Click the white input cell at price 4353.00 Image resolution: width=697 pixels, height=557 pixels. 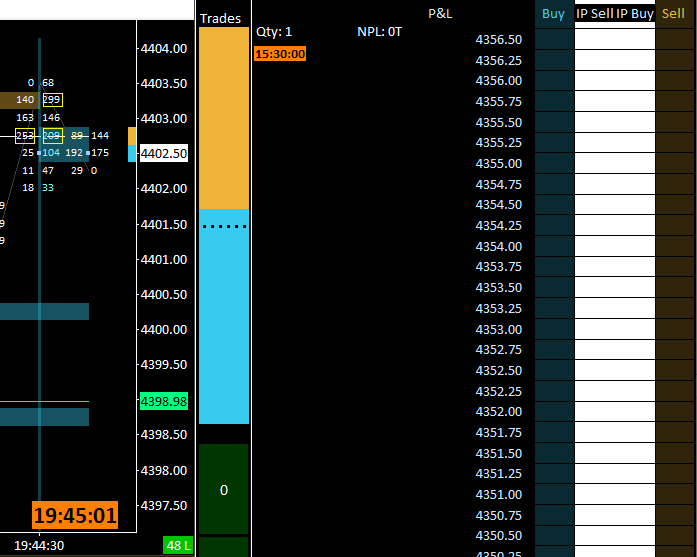coord(615,329)
